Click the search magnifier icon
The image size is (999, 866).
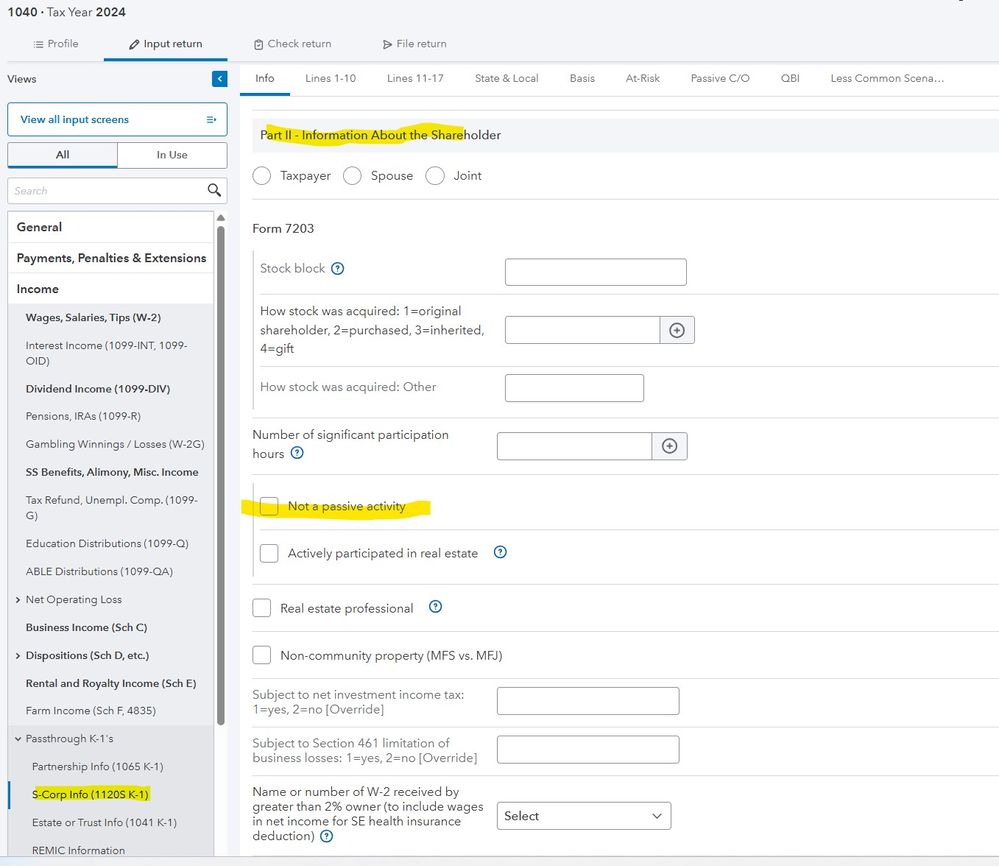tap(213, 190)
